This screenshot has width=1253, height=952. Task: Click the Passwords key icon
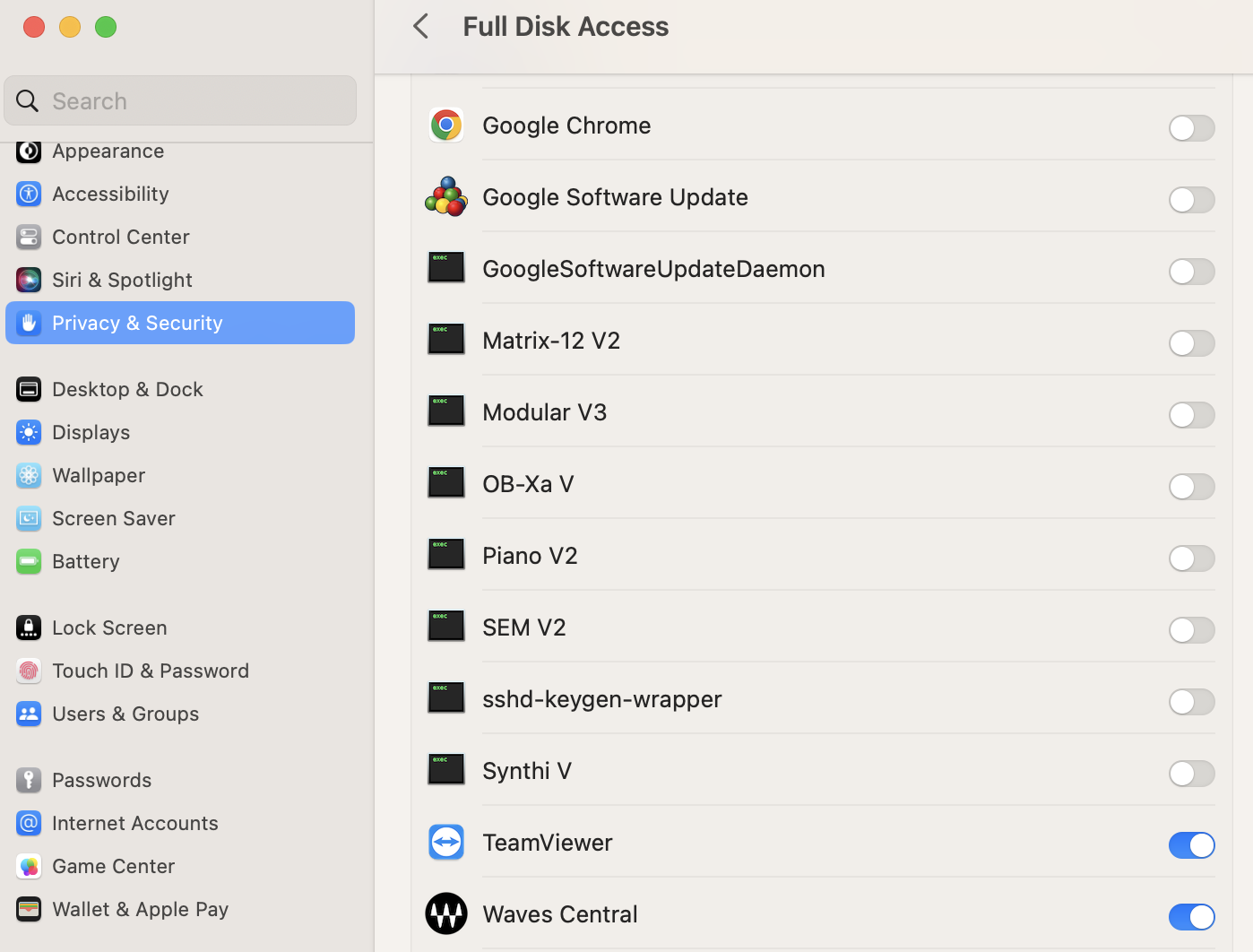coord(29,780)
